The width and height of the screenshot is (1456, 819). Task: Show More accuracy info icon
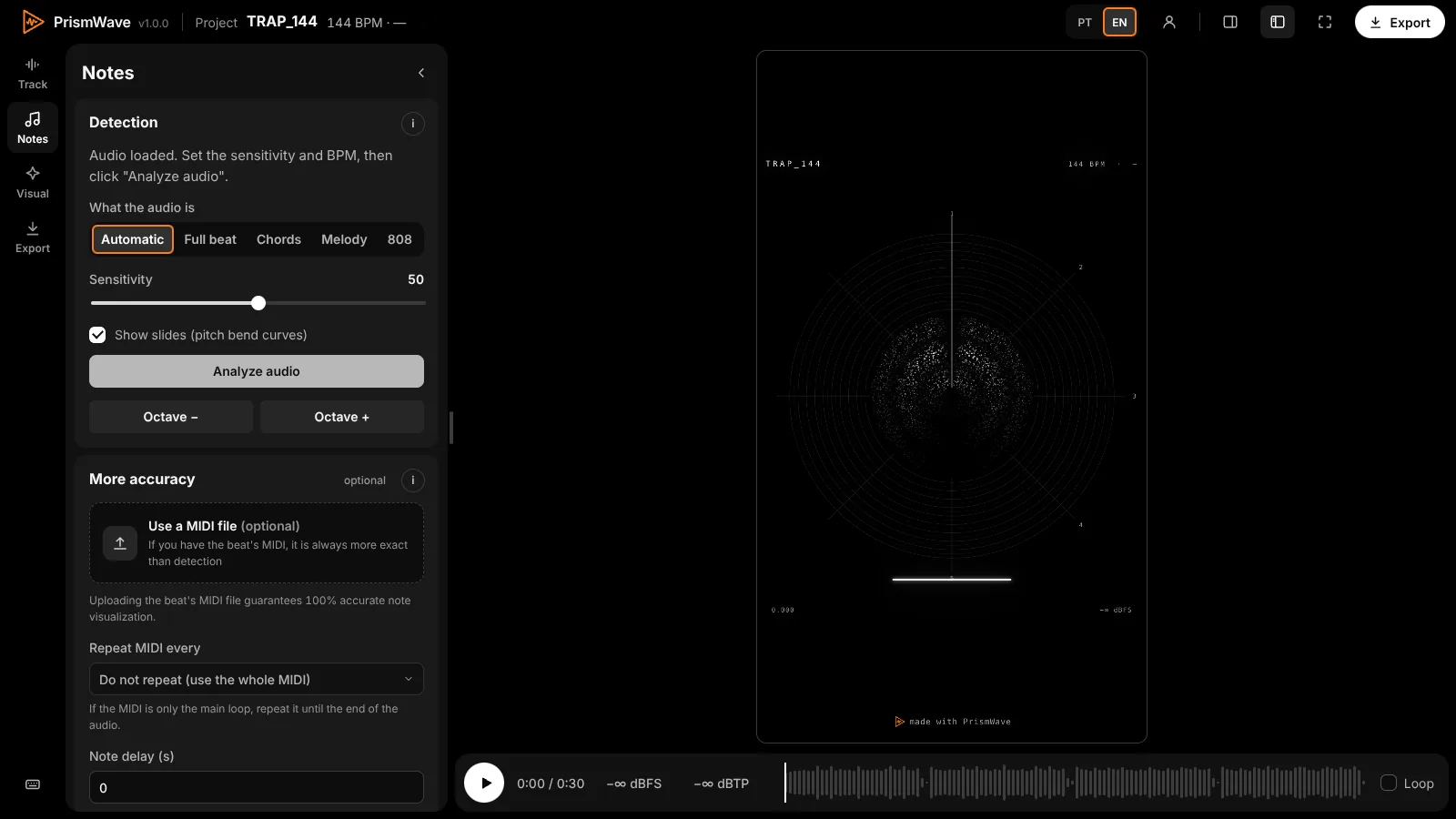point(413,480)
